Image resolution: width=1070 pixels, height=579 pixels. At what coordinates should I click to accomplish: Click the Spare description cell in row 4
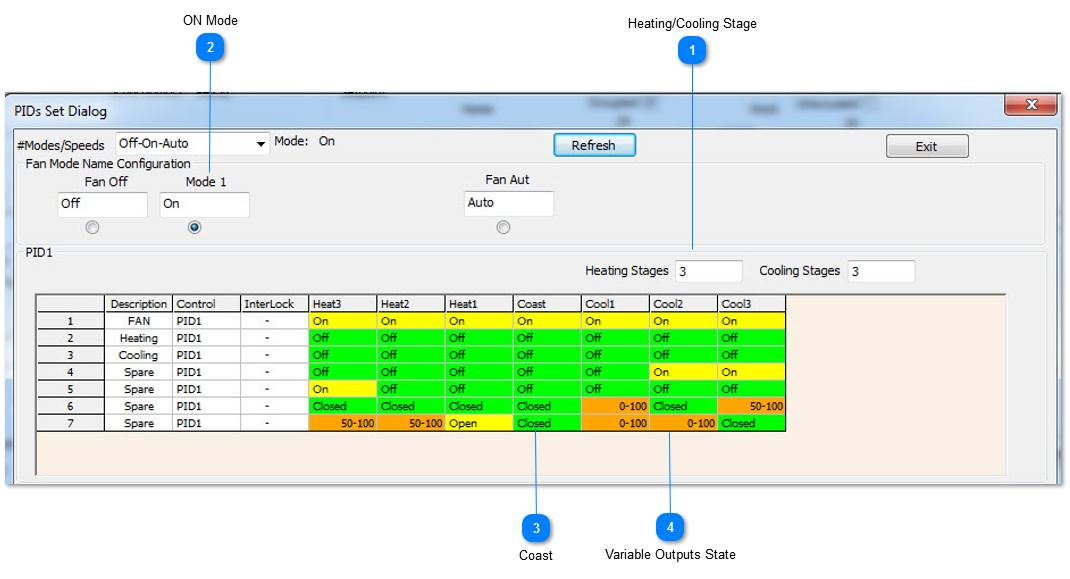[x=139, y=372]
